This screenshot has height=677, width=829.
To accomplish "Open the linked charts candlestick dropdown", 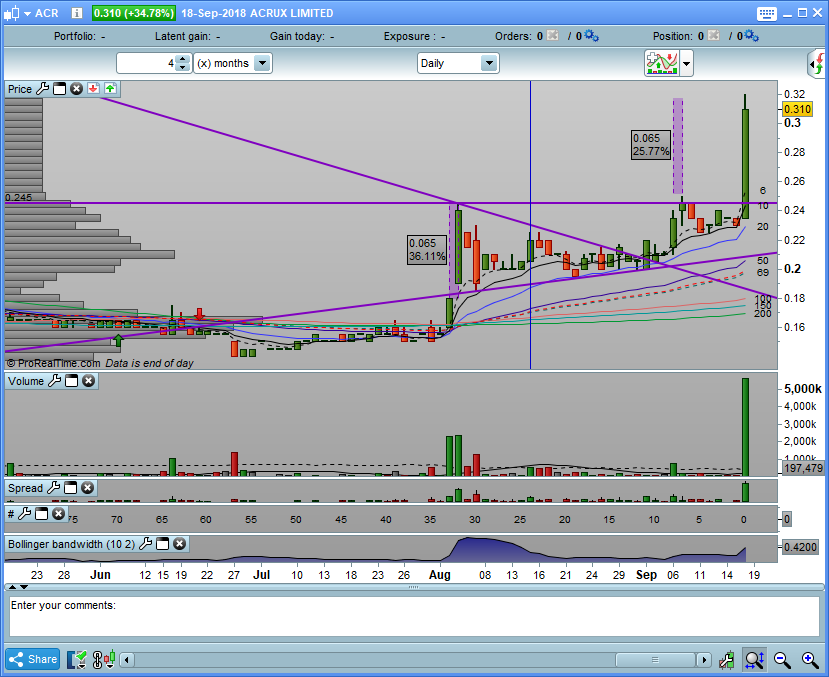I will [104, 660].
